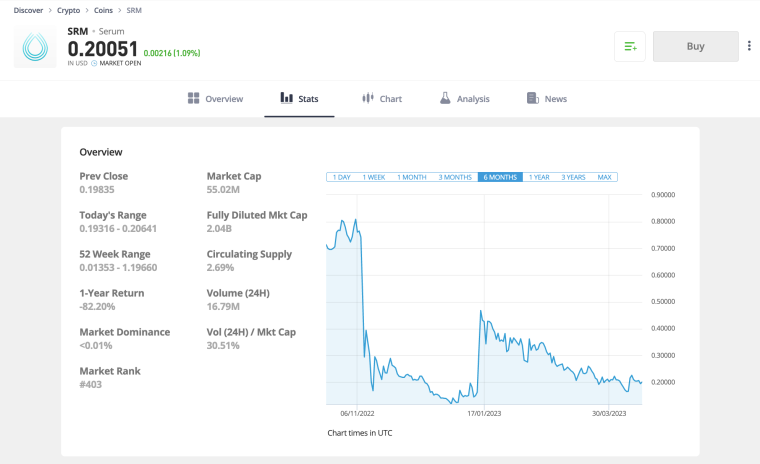This screenshot has height=464, width=760.
Task: Click the Stats bar chart icon
Action: coord(286,98)
